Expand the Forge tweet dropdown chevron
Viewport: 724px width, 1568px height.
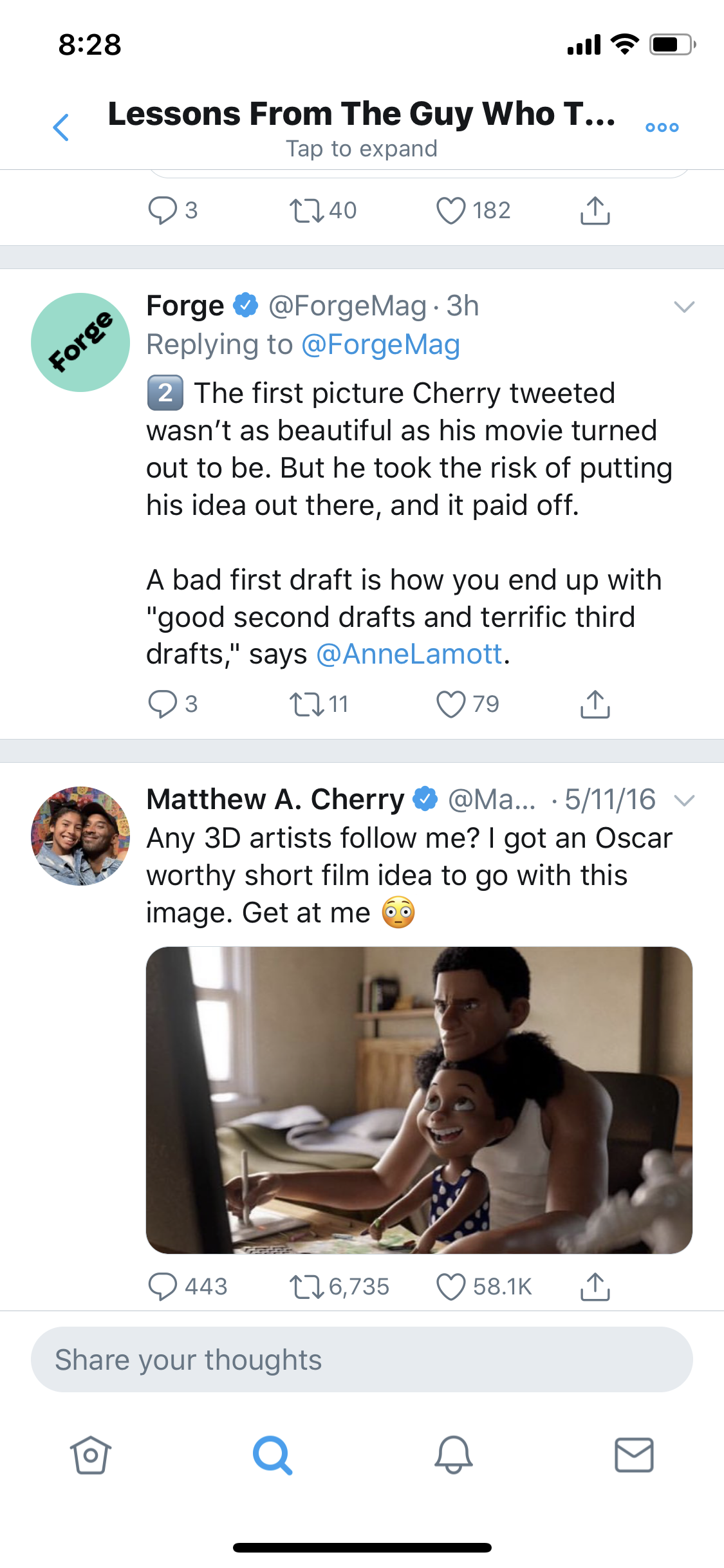click(684, 306)
